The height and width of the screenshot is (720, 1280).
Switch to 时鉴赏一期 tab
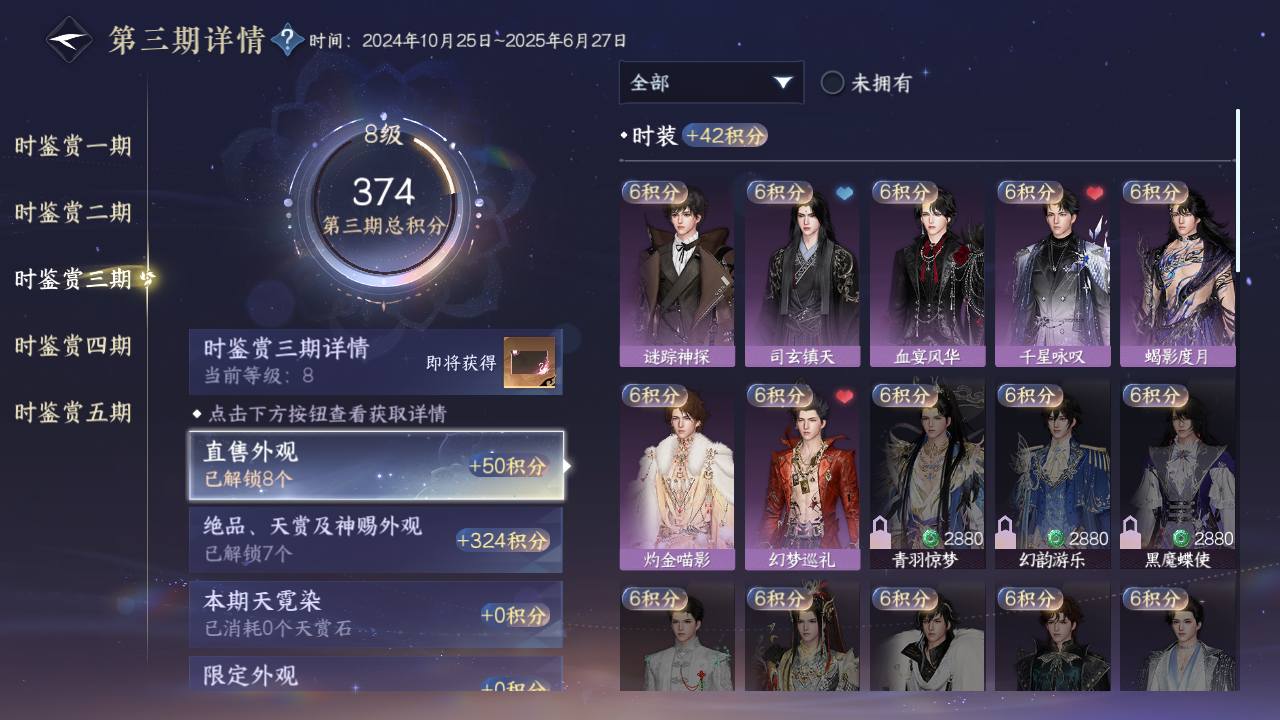click(x=73, y=146)
